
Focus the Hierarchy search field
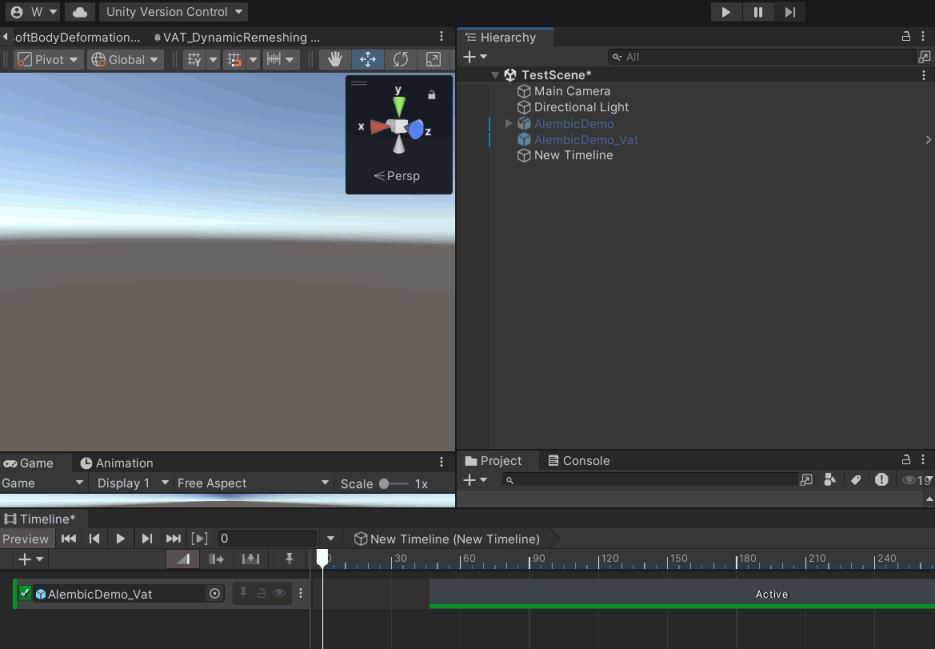(x=762, y=57)
